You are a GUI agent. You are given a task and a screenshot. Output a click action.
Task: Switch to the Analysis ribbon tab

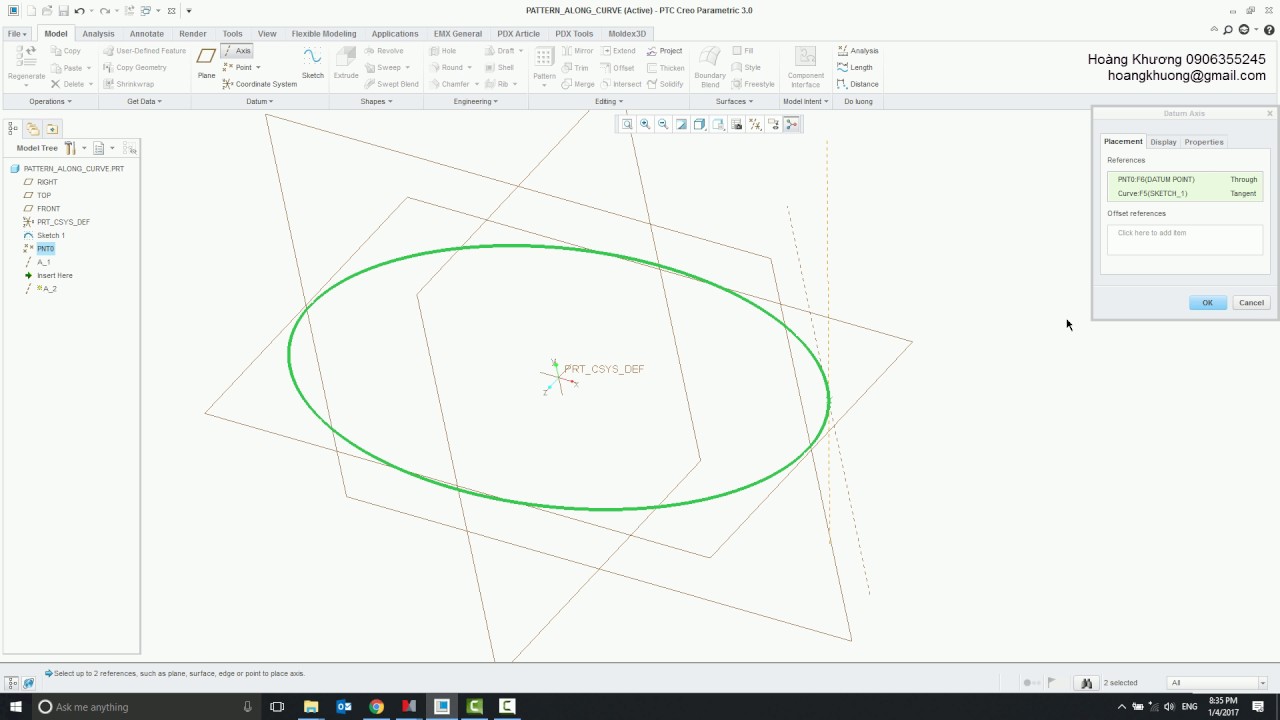coord(98,34)
